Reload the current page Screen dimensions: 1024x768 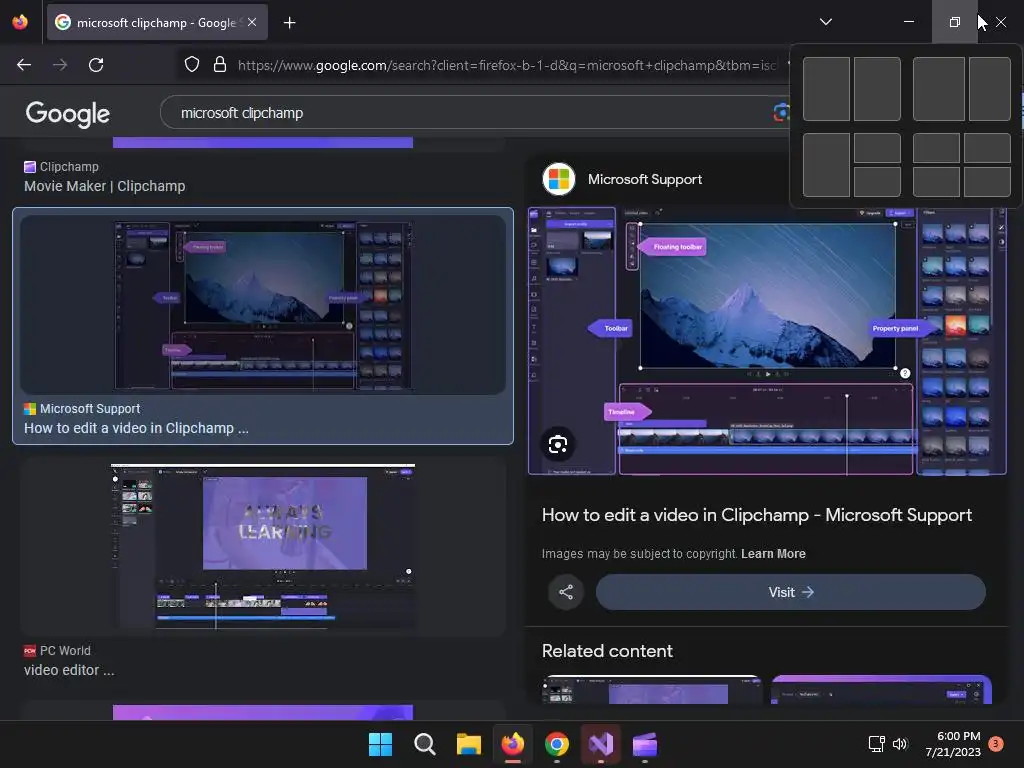[96, 65]
